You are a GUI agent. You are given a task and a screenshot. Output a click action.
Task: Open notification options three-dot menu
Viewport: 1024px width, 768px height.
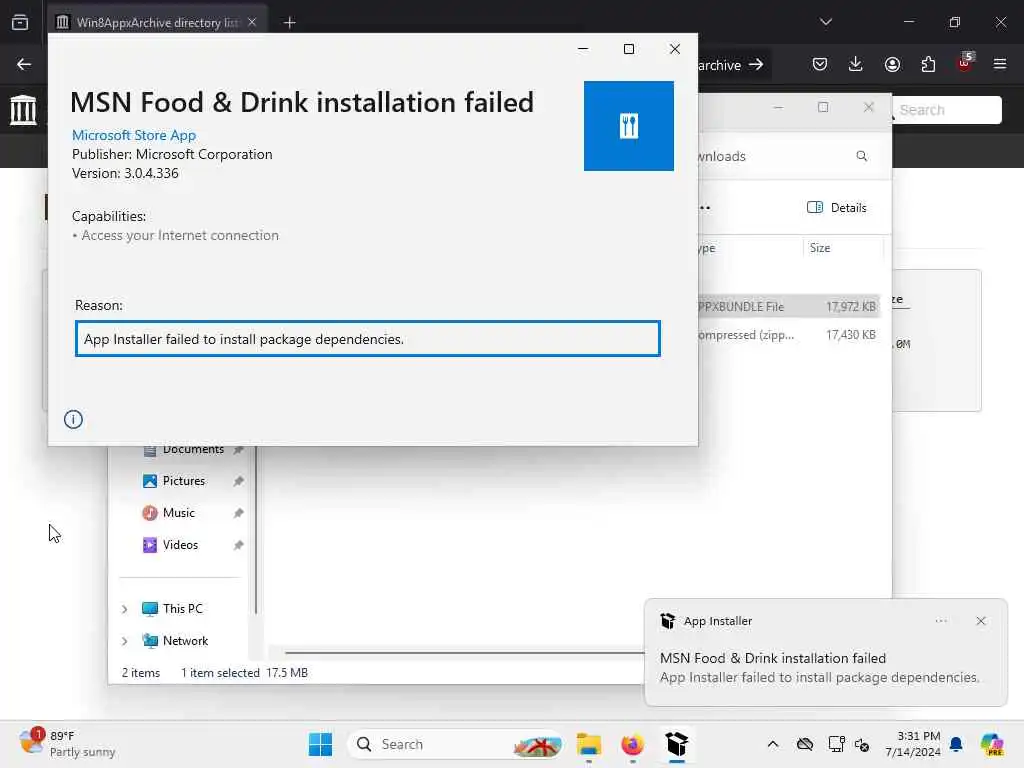tap(940, 621)
